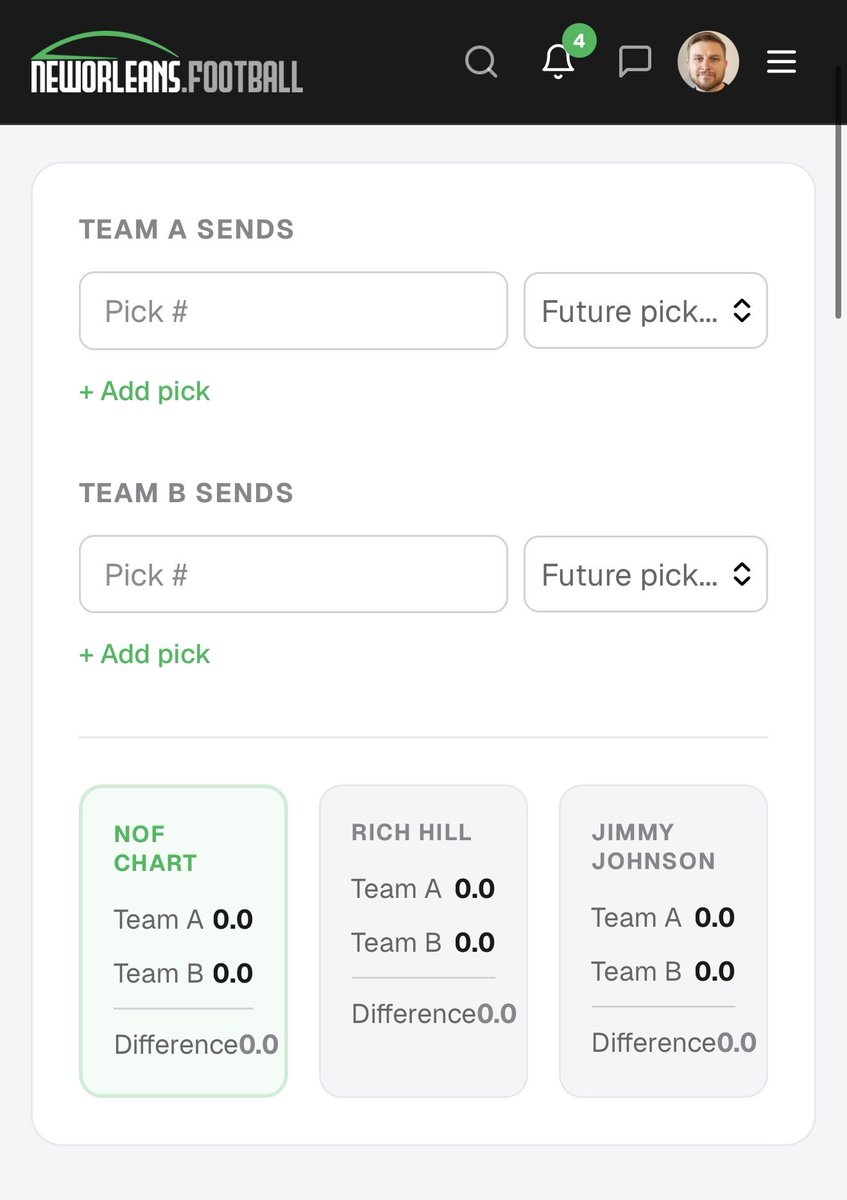Screen dimensions: 847x1200
Task: Click the Team B Sends heading
Action: coord(187,493)
